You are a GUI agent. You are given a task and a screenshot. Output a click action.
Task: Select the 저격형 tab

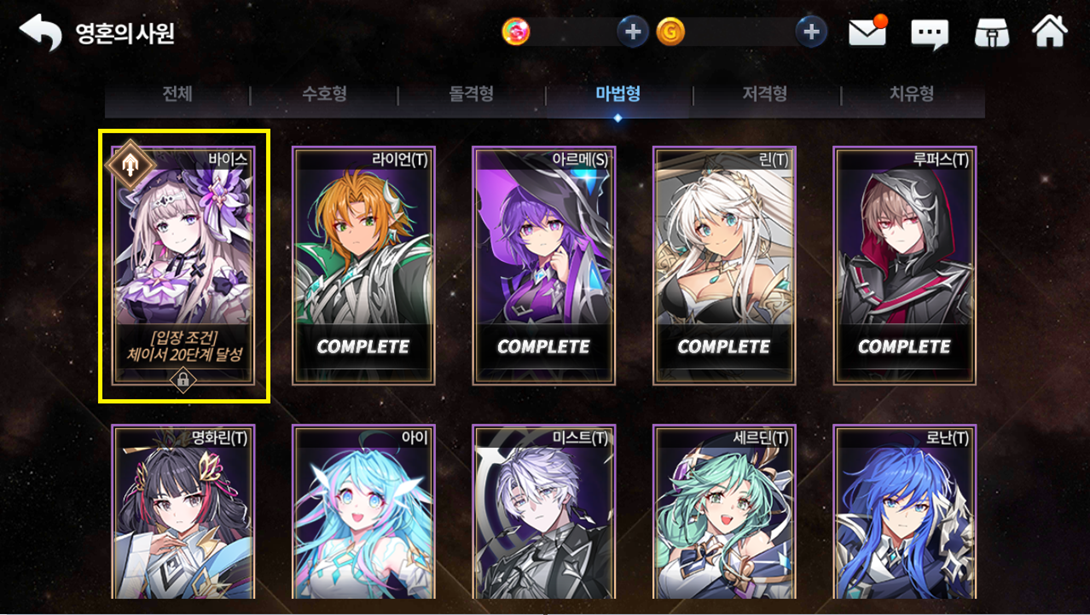[765, 95]
